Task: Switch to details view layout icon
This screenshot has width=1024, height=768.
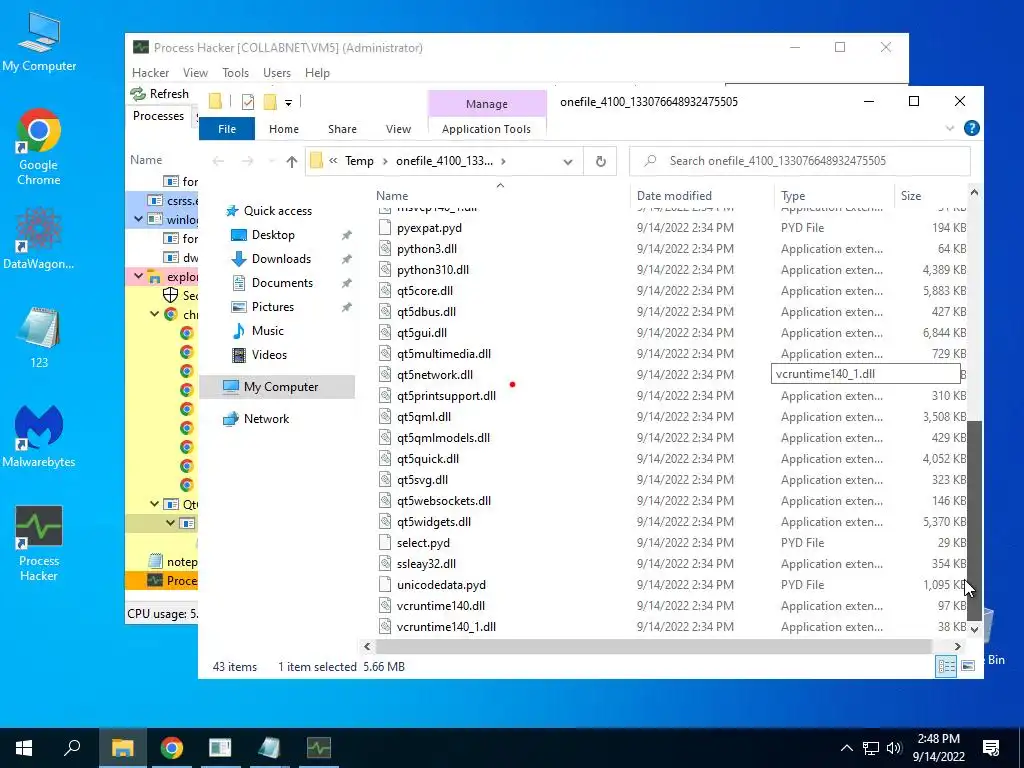Action: click(946, 665)
